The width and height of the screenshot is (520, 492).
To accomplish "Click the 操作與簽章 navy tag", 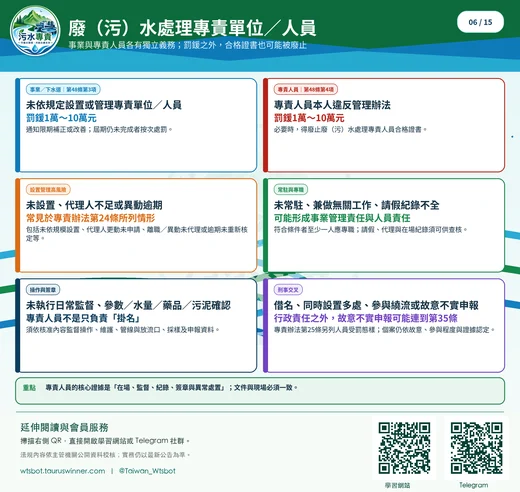I will pos(43,290).
